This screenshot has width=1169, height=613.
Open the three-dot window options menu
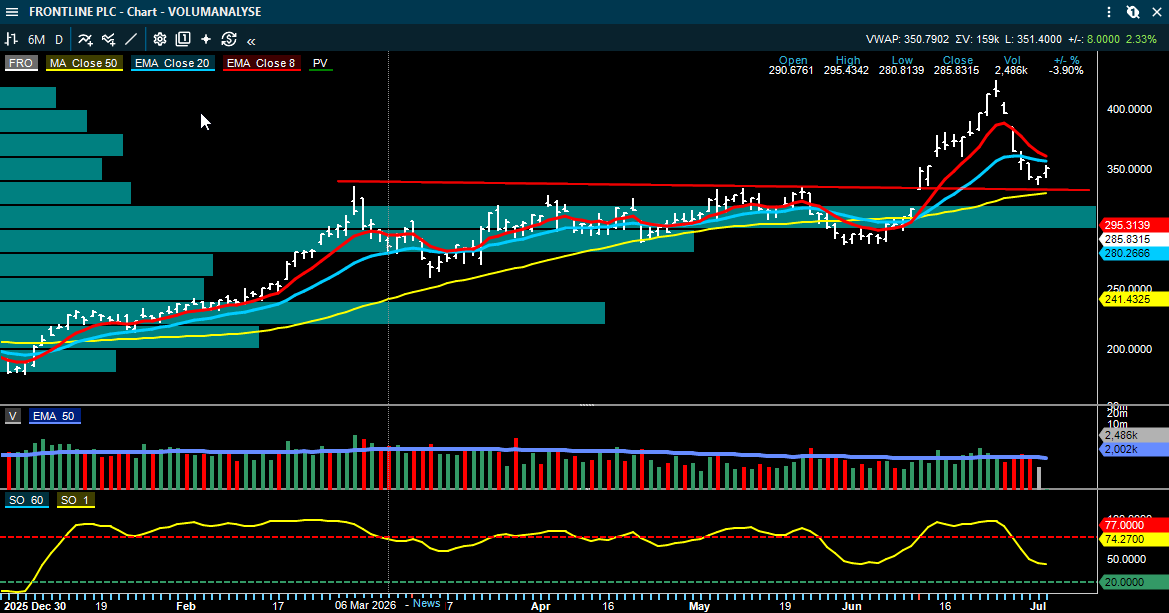click(x=1109, y=12)
